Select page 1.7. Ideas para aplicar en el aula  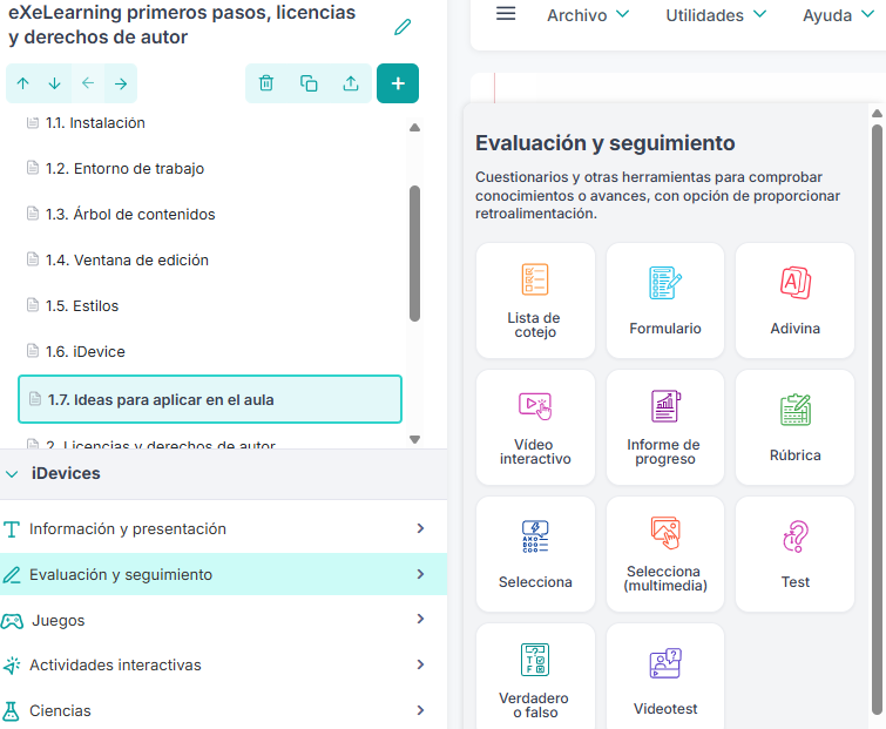(x=210, y=399)
